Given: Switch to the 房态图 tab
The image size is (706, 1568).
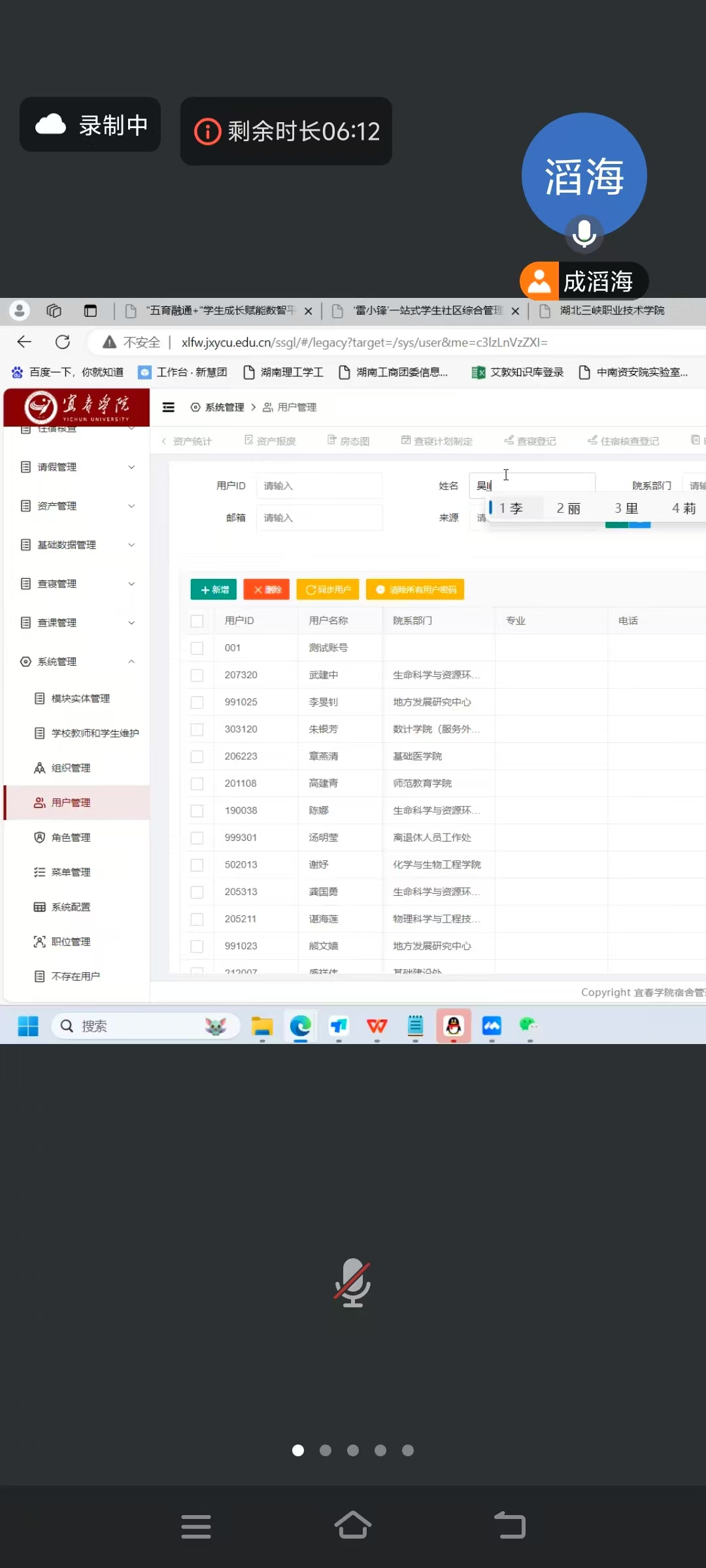Looking at the screenshot, I should pos(348,441).
